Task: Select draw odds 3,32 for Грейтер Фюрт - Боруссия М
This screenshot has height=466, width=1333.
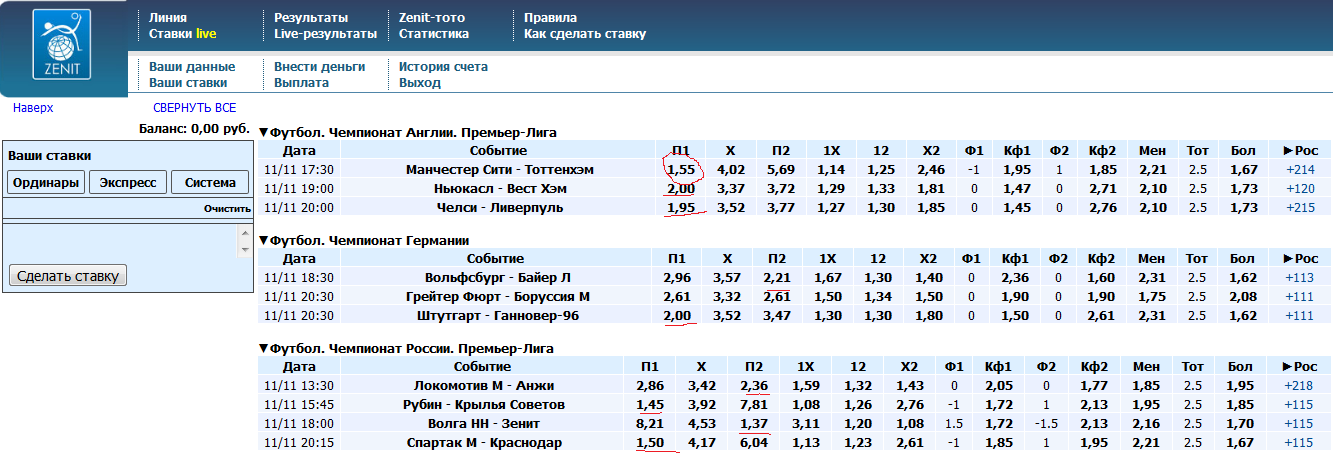Action: point(727,297)
